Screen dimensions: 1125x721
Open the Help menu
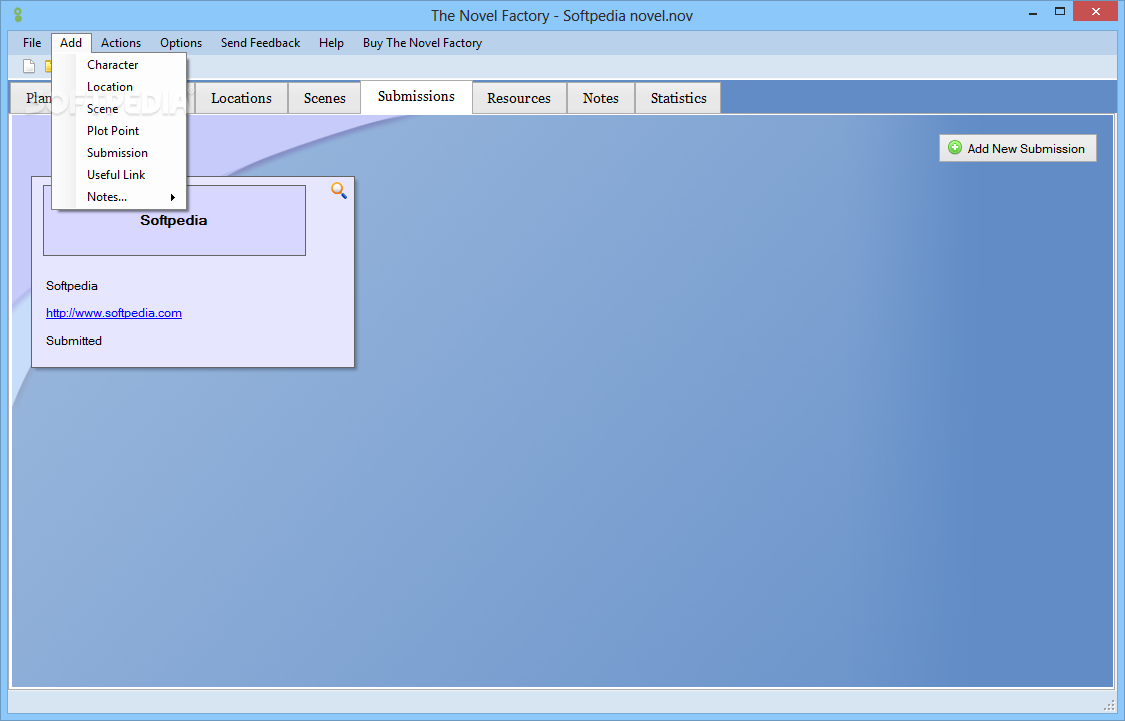(x=331, y=43)
